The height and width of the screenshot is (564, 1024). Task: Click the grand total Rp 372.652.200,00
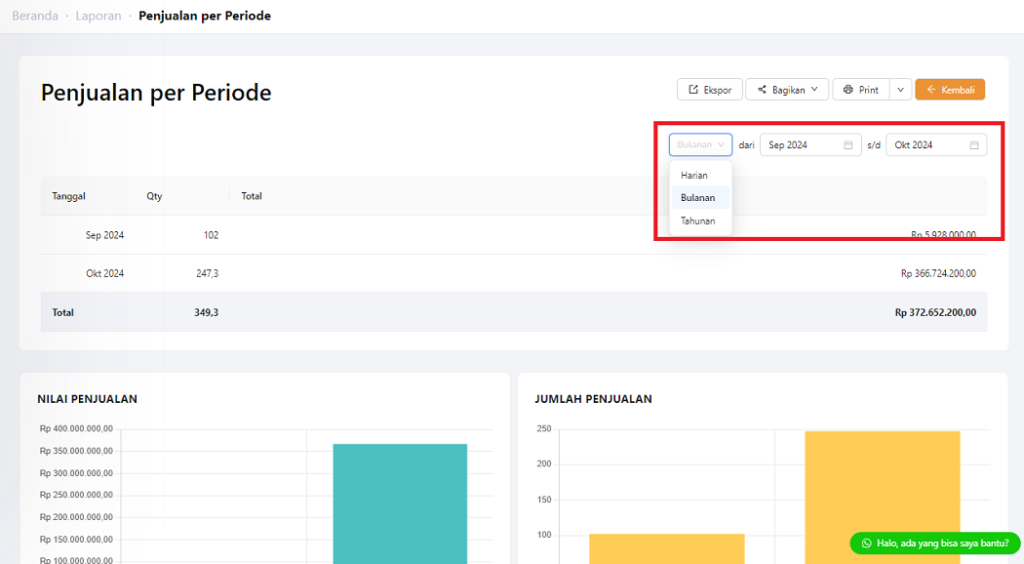coord(935,313)
